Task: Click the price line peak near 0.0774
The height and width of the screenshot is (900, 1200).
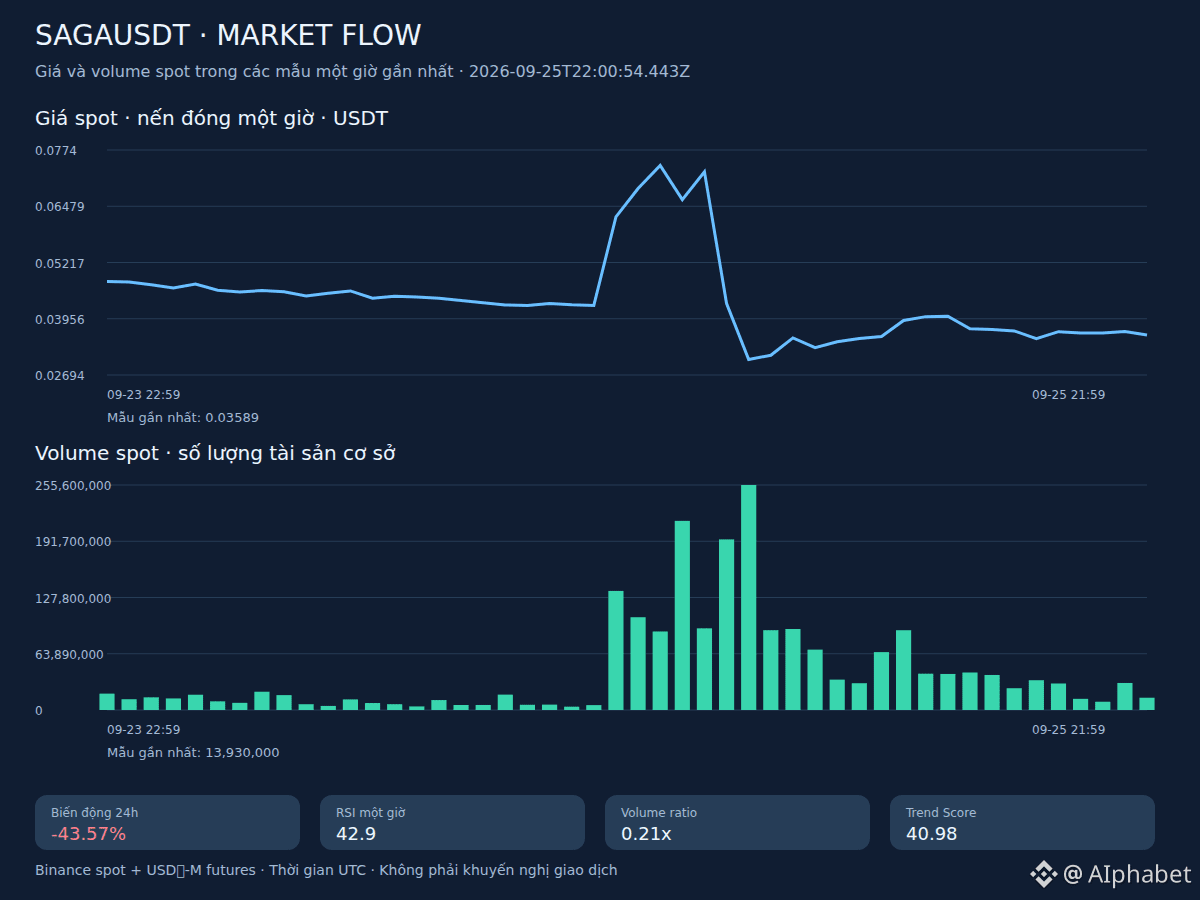Action: pyautogui.click(x=660, y=165)
